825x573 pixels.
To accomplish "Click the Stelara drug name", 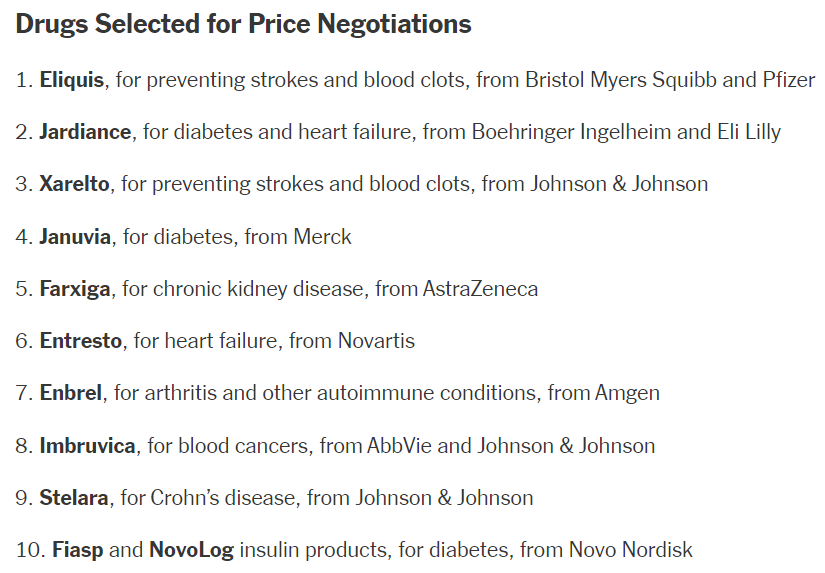I will [x=74, y=498].
